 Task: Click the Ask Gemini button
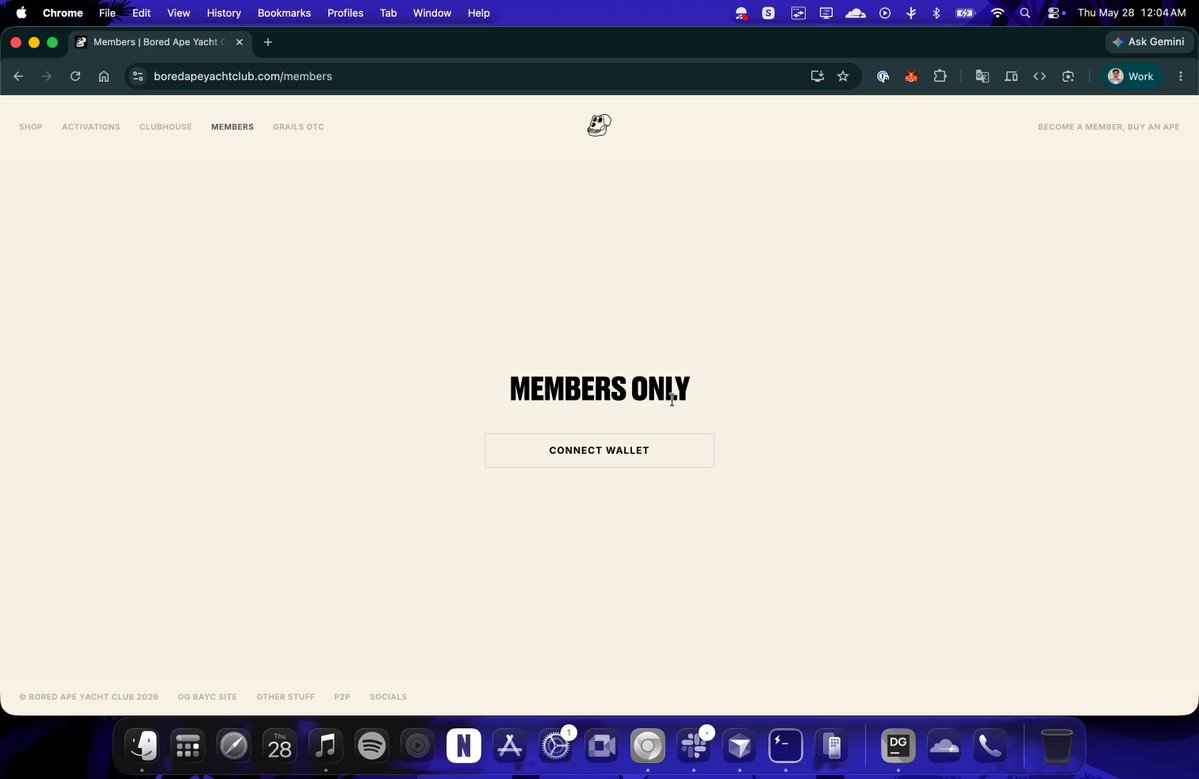1149,42
